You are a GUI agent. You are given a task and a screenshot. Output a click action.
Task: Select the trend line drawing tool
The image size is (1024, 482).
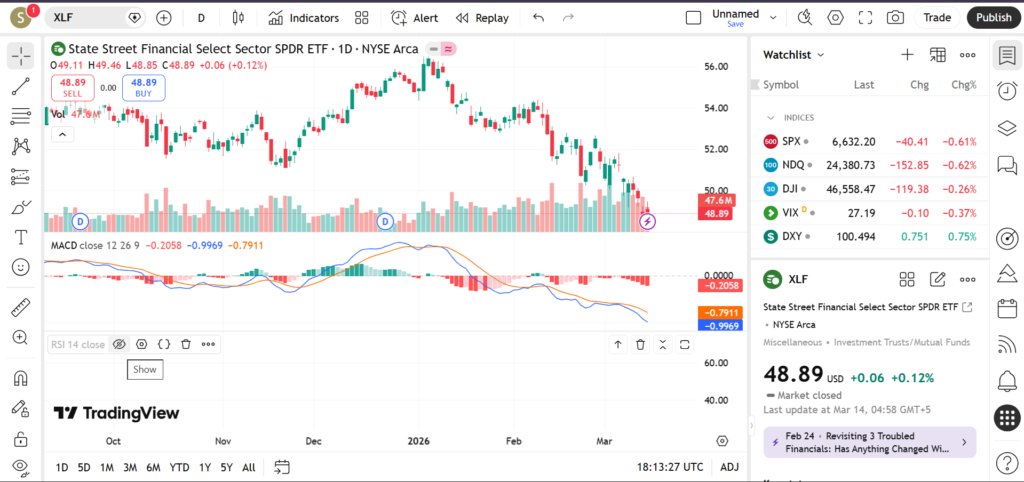(x=20, y=87)
